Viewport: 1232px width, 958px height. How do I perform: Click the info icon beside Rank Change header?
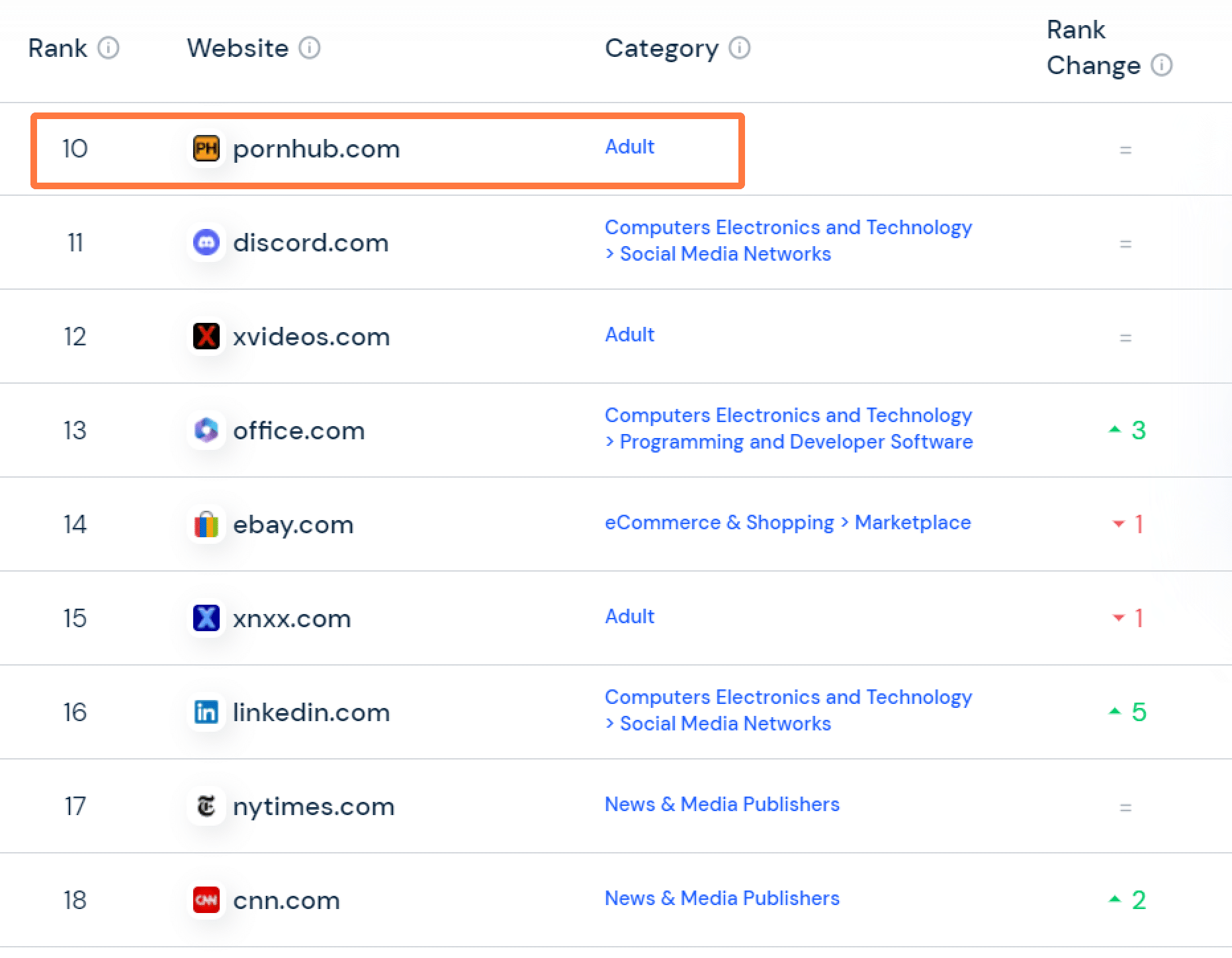point(1161,65)
